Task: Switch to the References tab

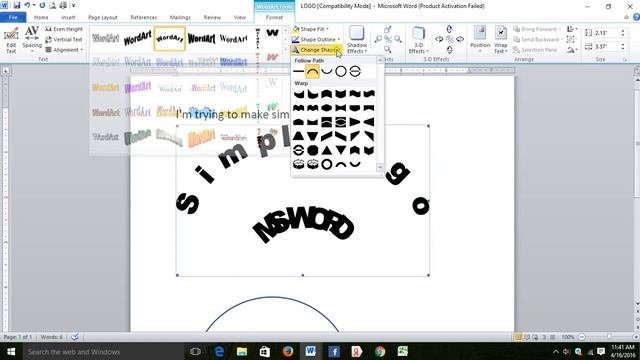Action: pyautogui.click(x=143, y=18)
